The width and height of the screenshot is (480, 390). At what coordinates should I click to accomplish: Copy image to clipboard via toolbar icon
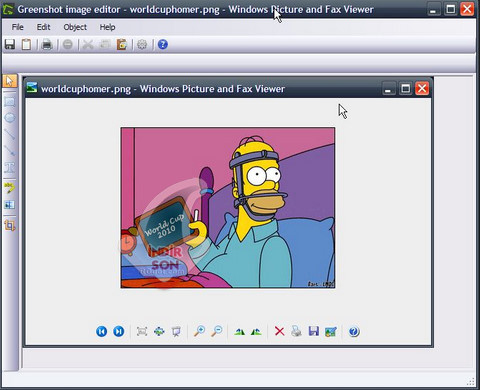(26, 44)
